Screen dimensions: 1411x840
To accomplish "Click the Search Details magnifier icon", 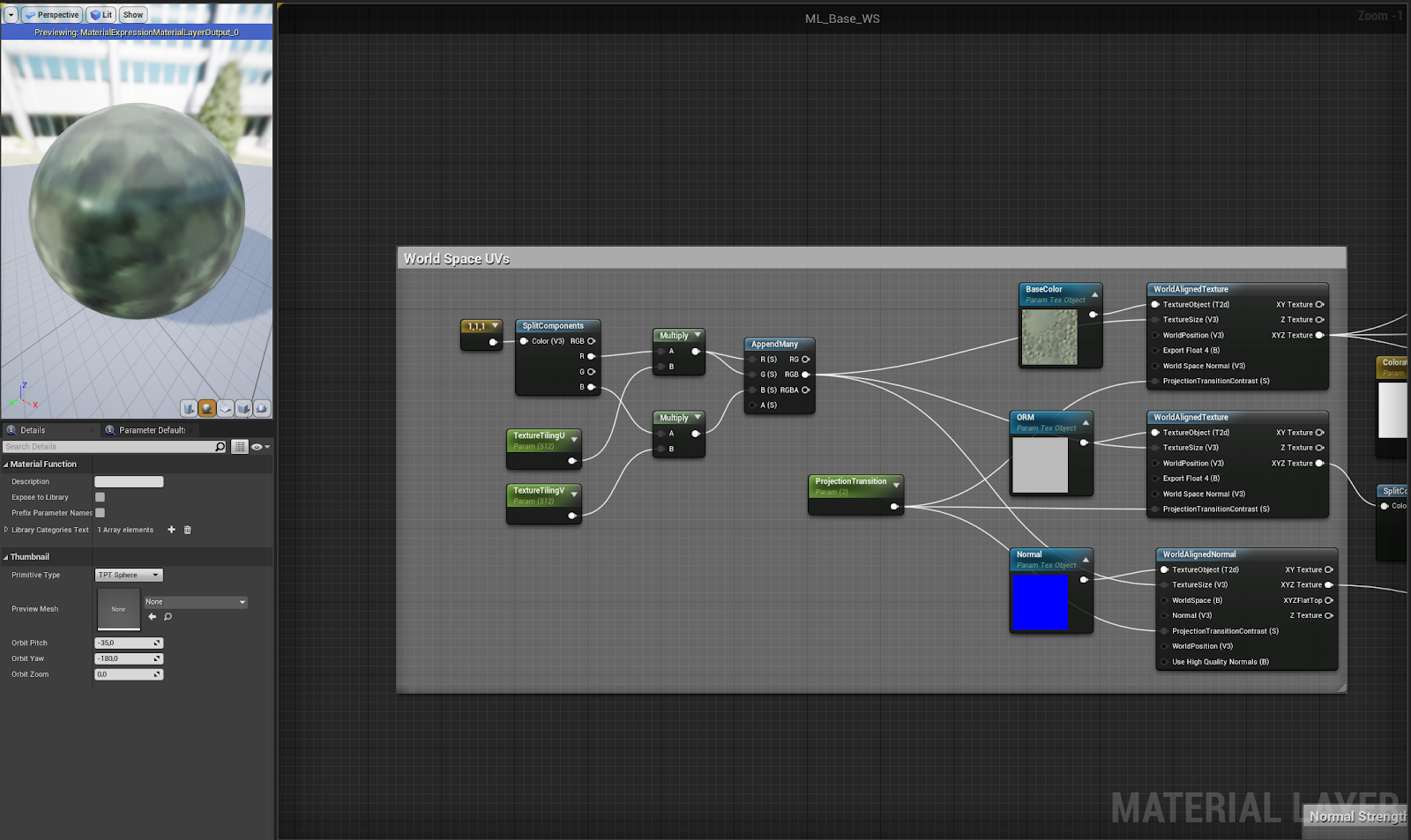I will (x=220, y=447).
